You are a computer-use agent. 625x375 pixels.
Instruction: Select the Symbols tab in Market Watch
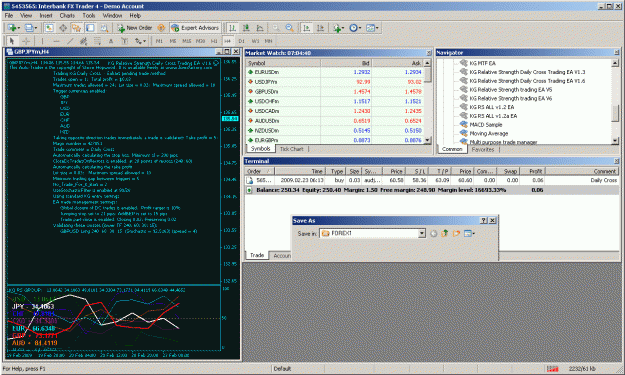[x=260, y=149]
